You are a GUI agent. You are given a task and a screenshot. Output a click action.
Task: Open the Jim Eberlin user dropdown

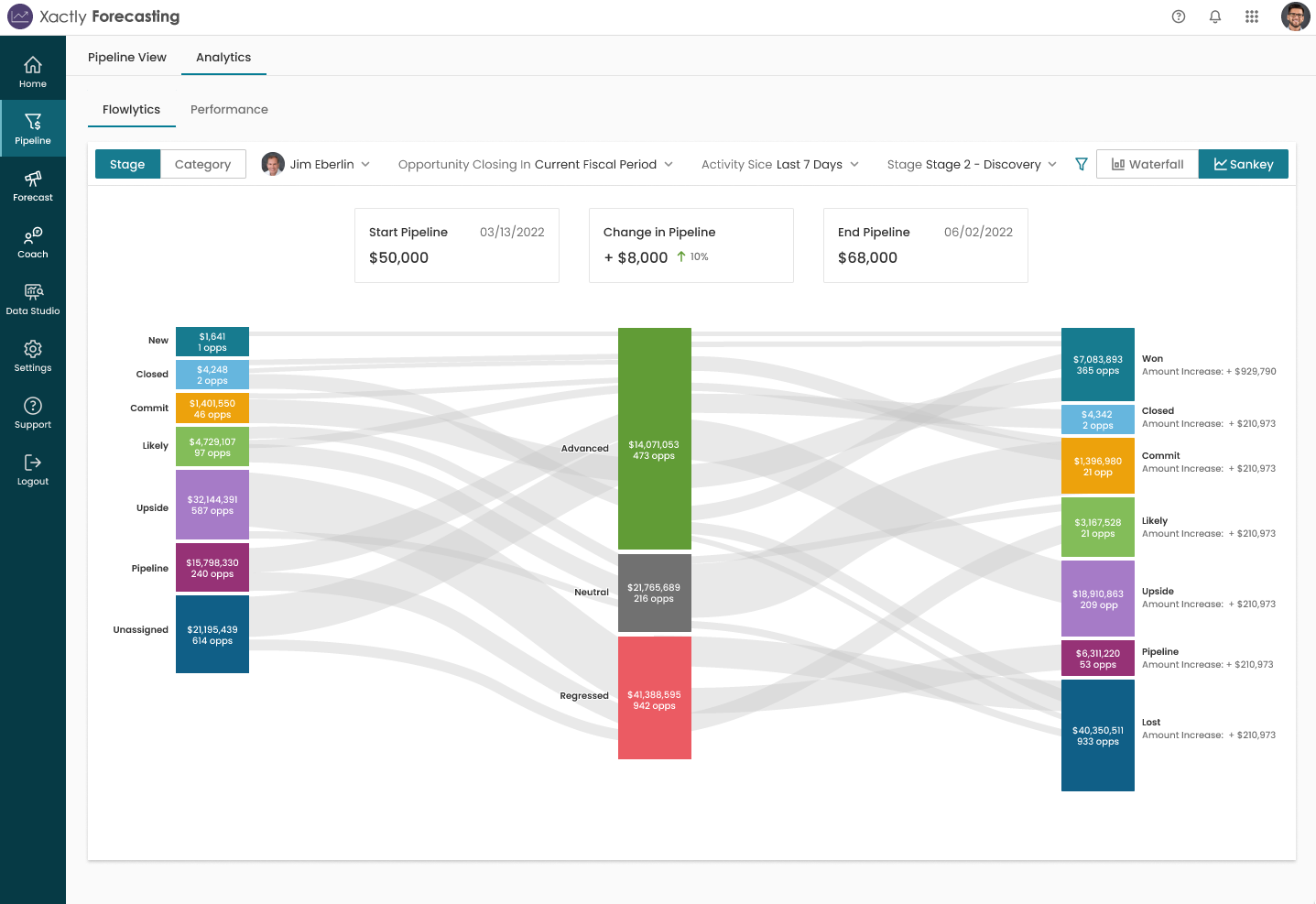(x=316, y=164)
